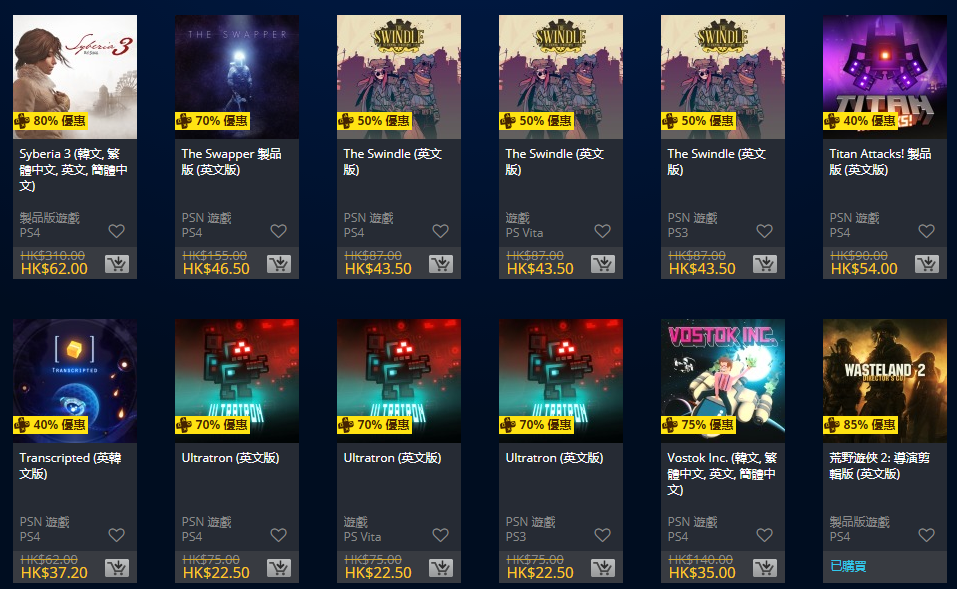Favorite Titan Attacks! with heart icon
Image resolution: width=957 pixels, height=589 pixels.
coord(926,231)
